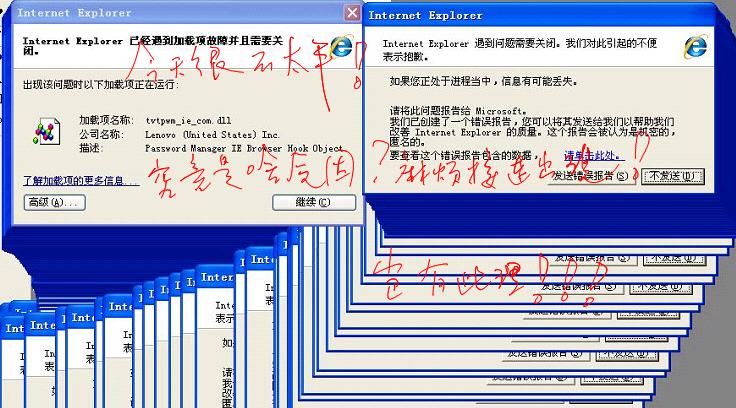Open the 了解加载项的更多信息 link
This screenshot has height=408, width=736.
tap(81, 181)
